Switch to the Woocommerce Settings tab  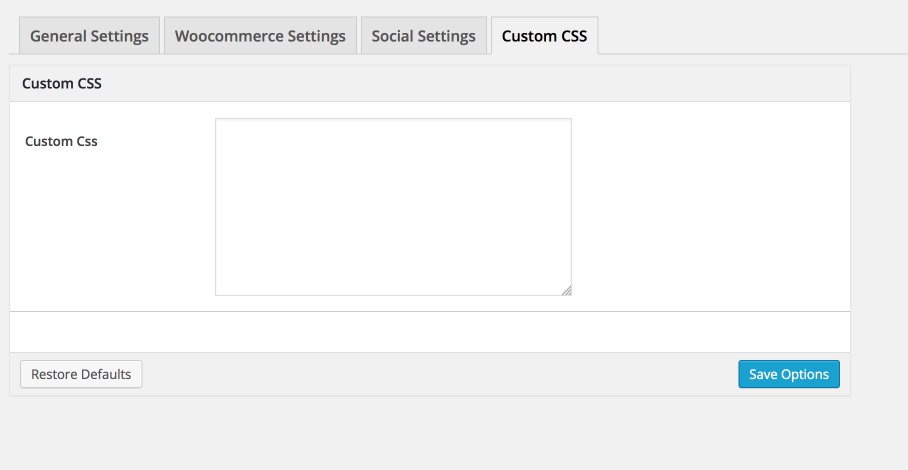pyautogui.click(x=260, y=36)
